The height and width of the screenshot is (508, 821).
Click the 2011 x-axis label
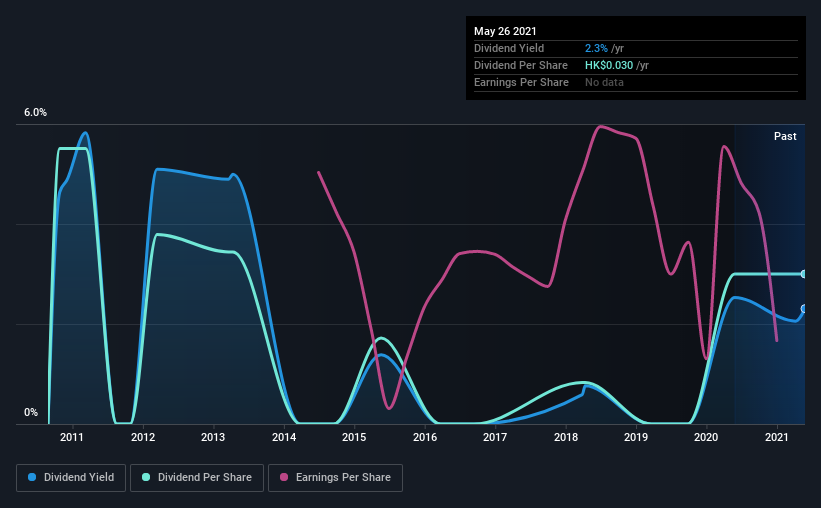click(72, 437)
